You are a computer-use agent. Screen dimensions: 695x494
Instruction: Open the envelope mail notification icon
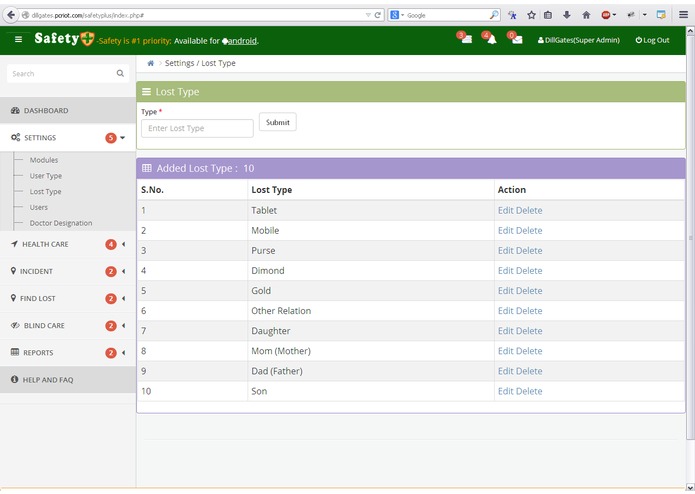(x=515, y=38)
